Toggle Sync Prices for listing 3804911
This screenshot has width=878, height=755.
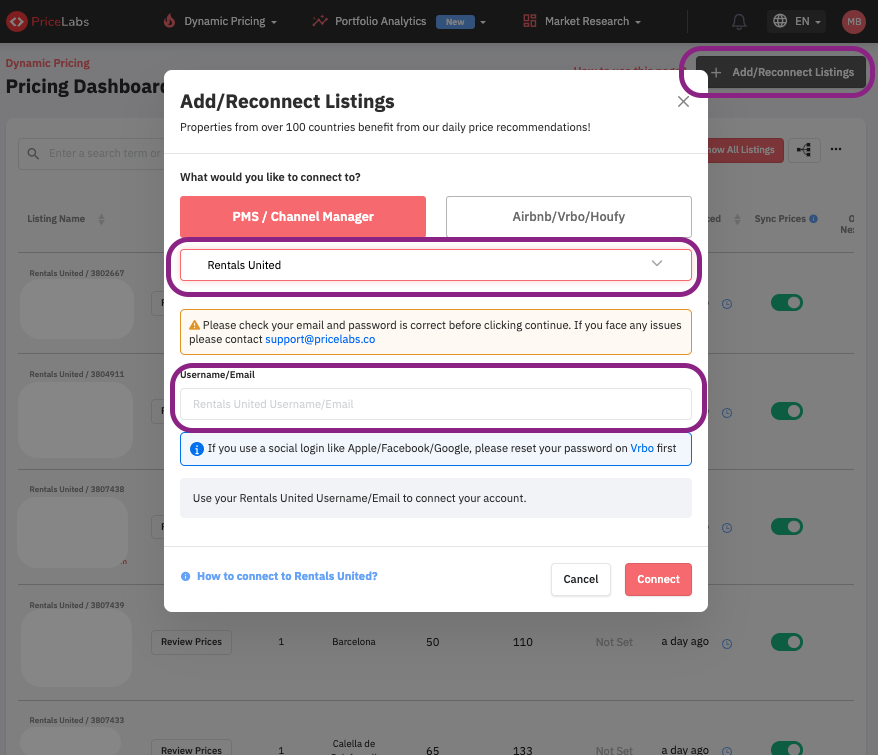tap(786, 411)
